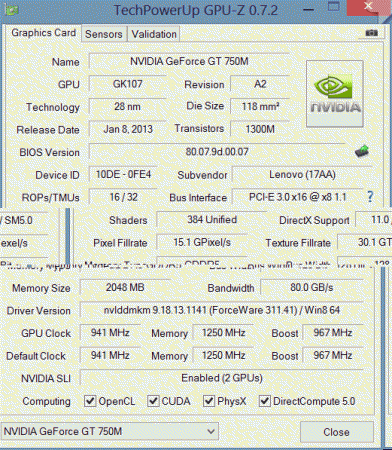Screen dimensions: 392x450
Task: Open the Sensors tab
Action: (x=104, y=34)
